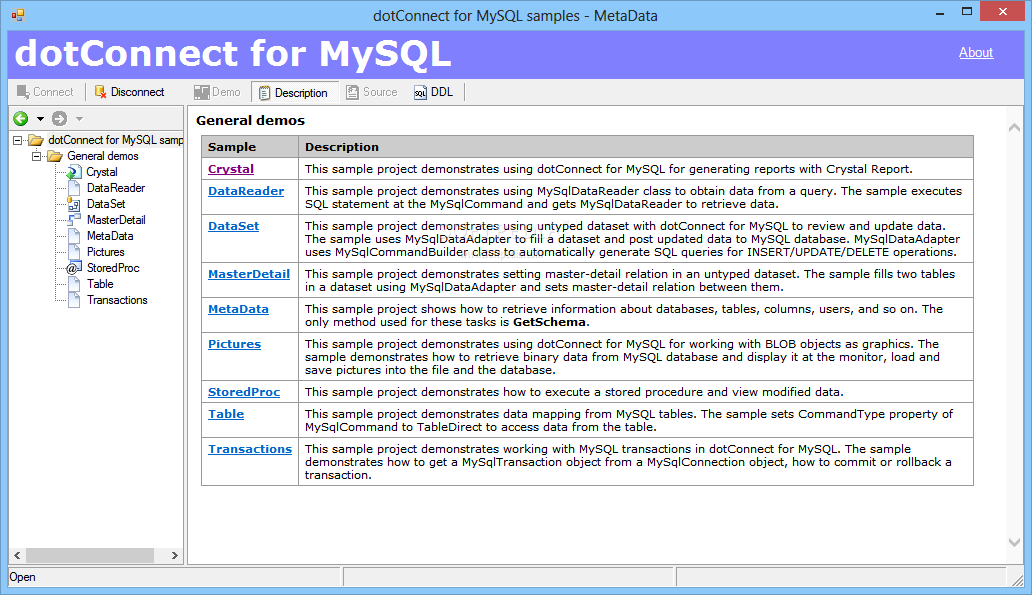Click the General demos folder icon
This screenshot has height=595, width=1032.
pos(55,156)
